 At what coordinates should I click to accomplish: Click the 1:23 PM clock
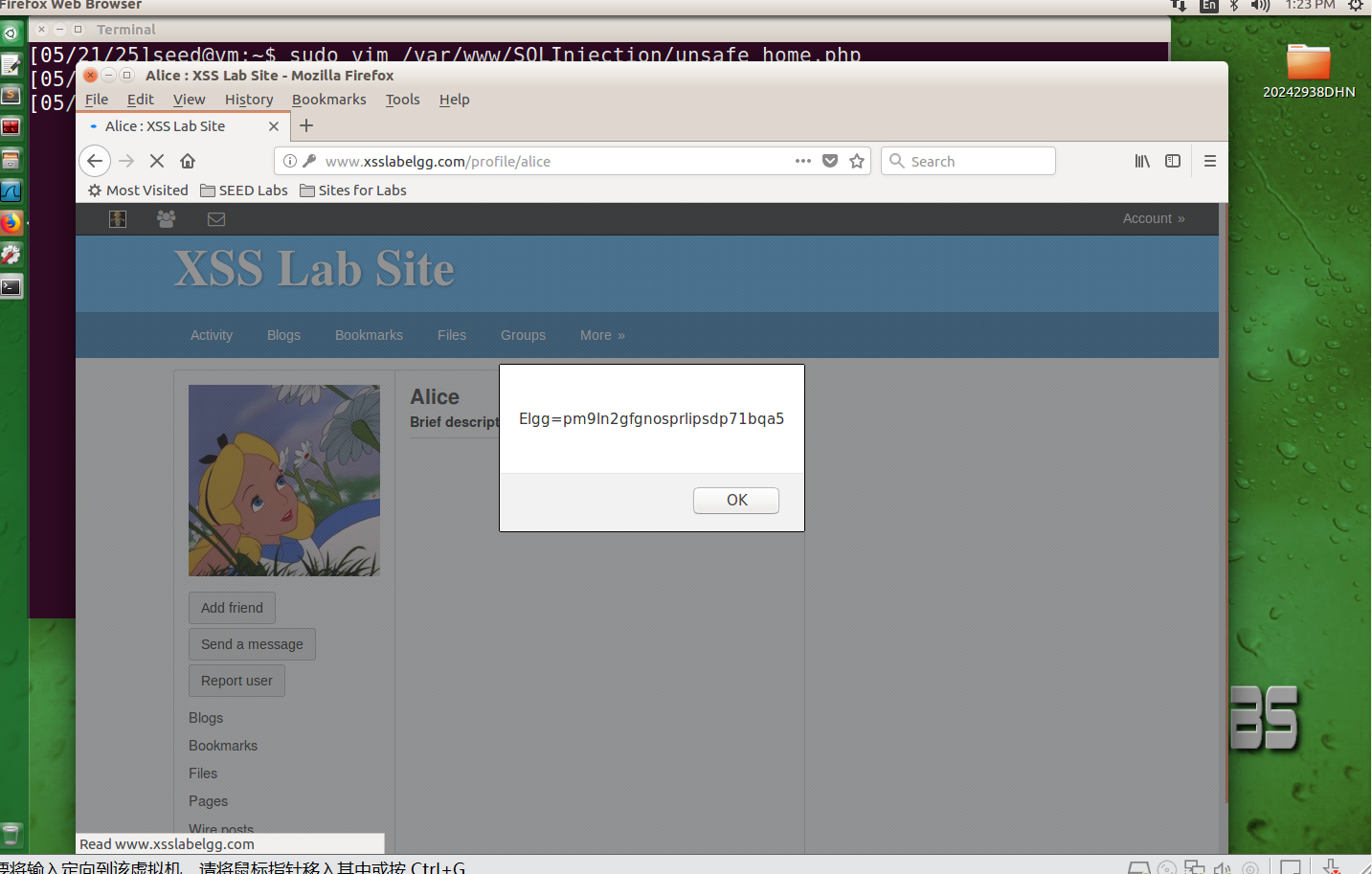click(x=1310, y=5)
